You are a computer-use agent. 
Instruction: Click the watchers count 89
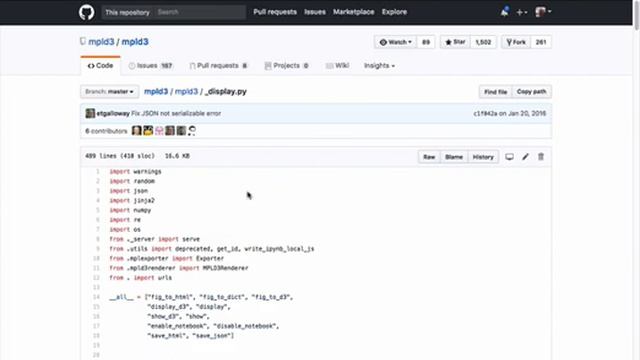tap(426, 42)
